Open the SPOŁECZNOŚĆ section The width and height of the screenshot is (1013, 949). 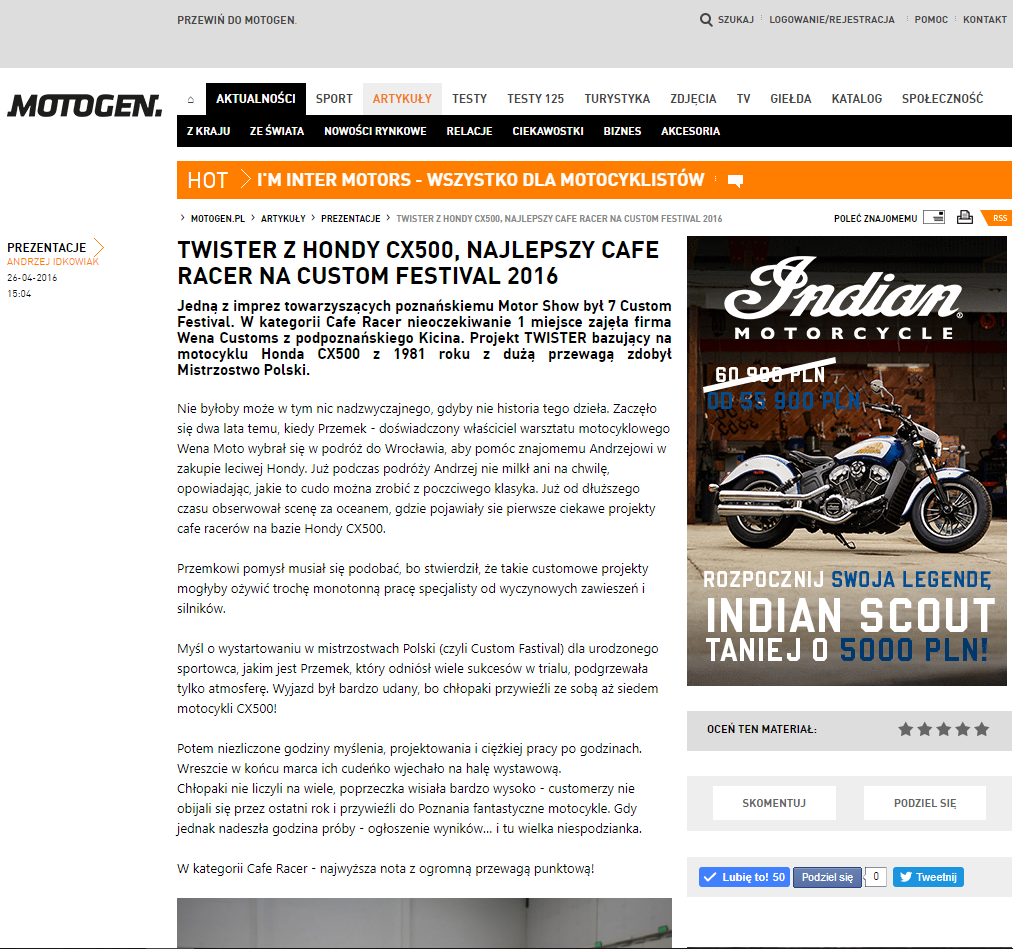pyautogui.click(x=943, y=99)
